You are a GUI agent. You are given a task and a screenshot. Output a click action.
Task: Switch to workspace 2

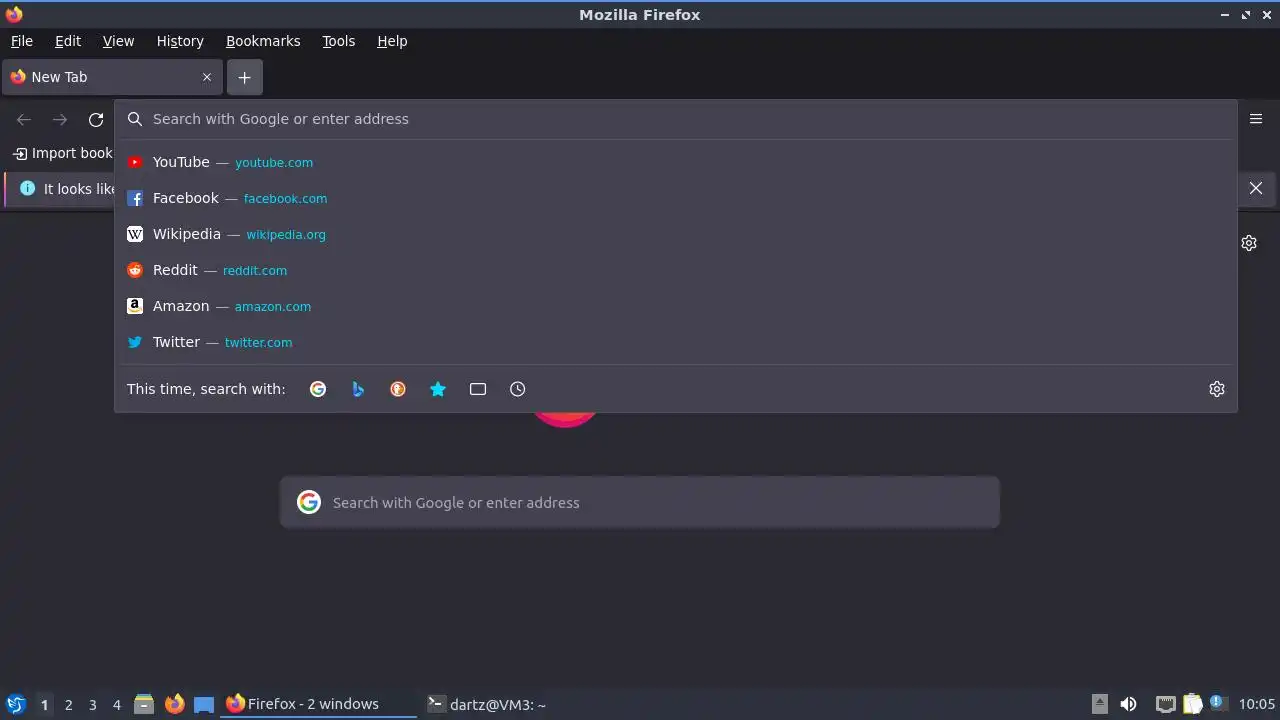(x=68, y=705)
